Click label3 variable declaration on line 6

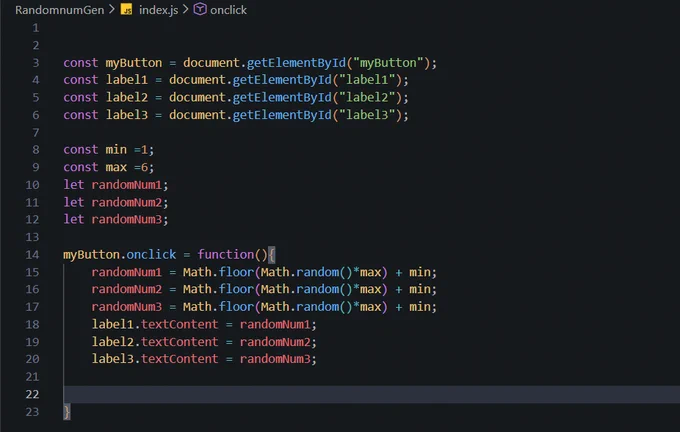pos(127,115)
